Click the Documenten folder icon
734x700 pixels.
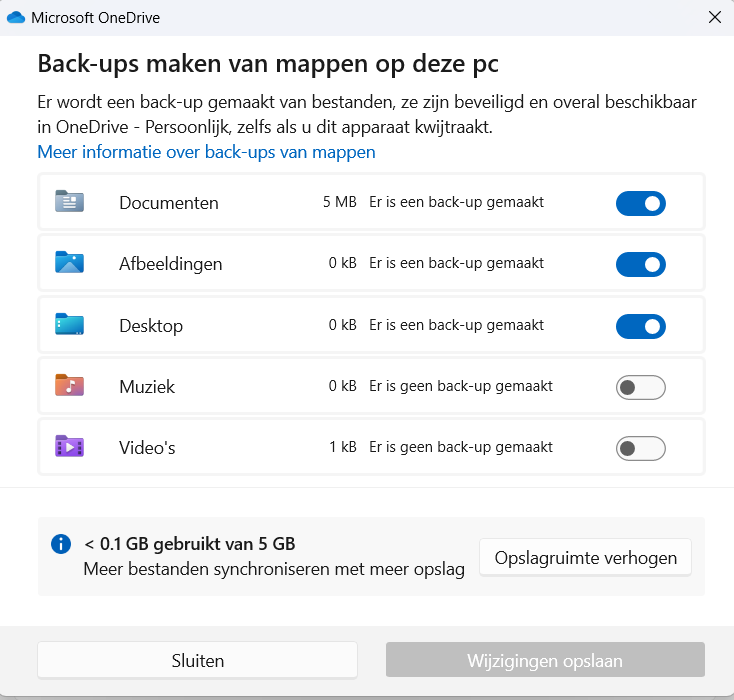point(69,202)
